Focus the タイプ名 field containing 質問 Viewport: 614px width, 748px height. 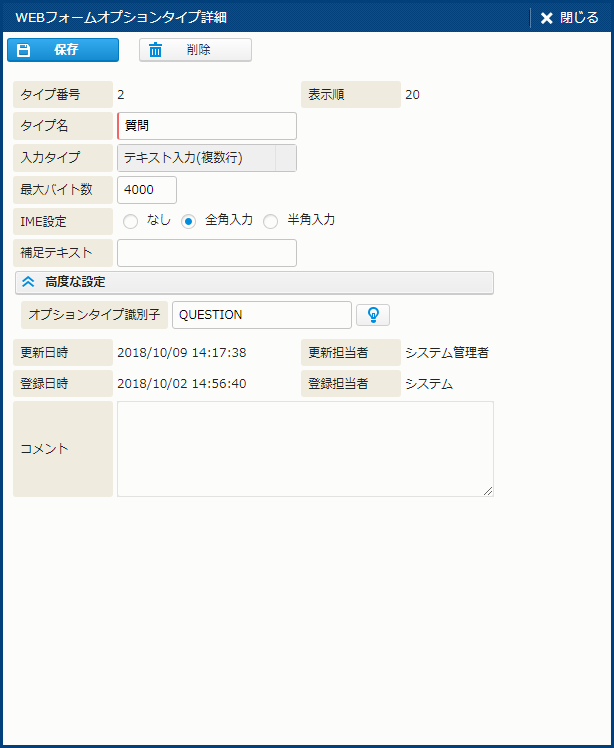207,126
